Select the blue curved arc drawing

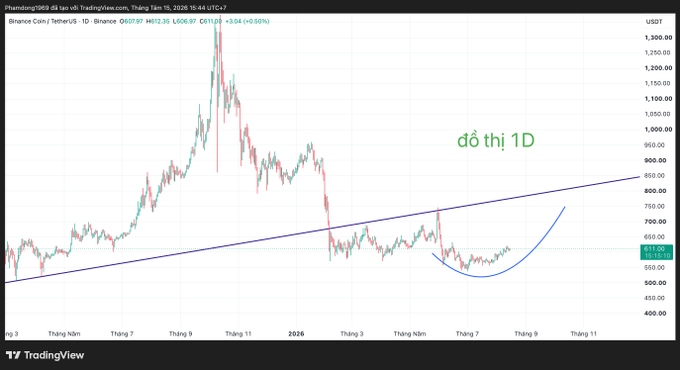click(x=482, y=276)
